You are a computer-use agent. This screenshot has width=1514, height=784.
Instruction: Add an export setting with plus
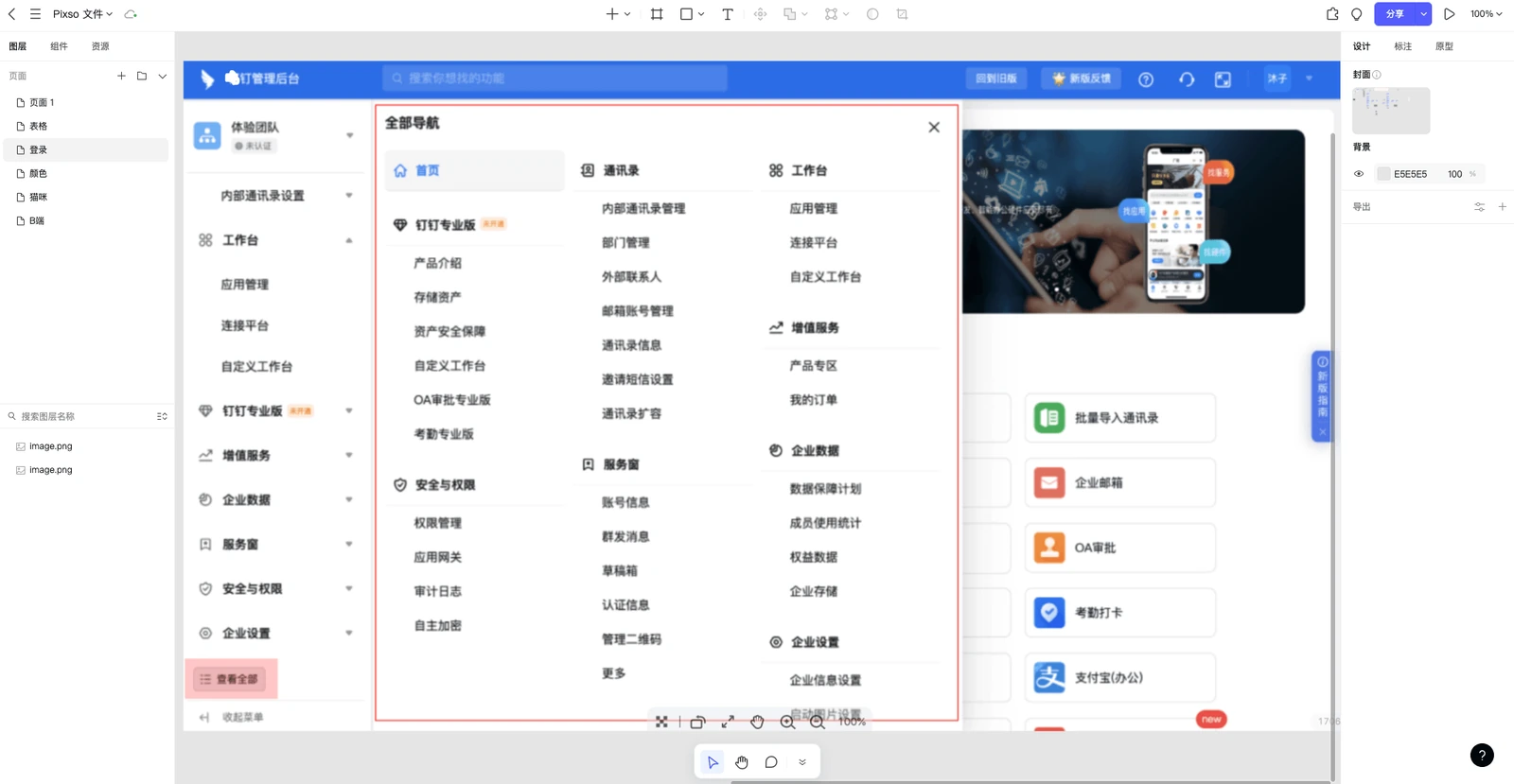coord(1502,207)
